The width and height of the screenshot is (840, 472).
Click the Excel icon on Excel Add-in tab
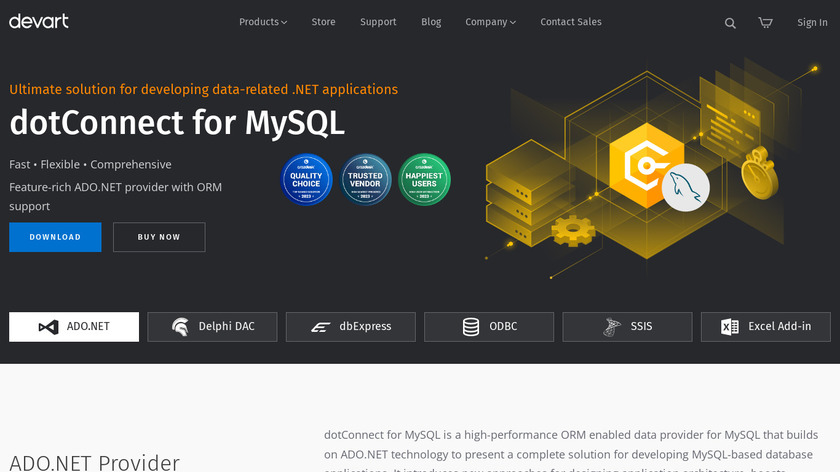[730, 327]
